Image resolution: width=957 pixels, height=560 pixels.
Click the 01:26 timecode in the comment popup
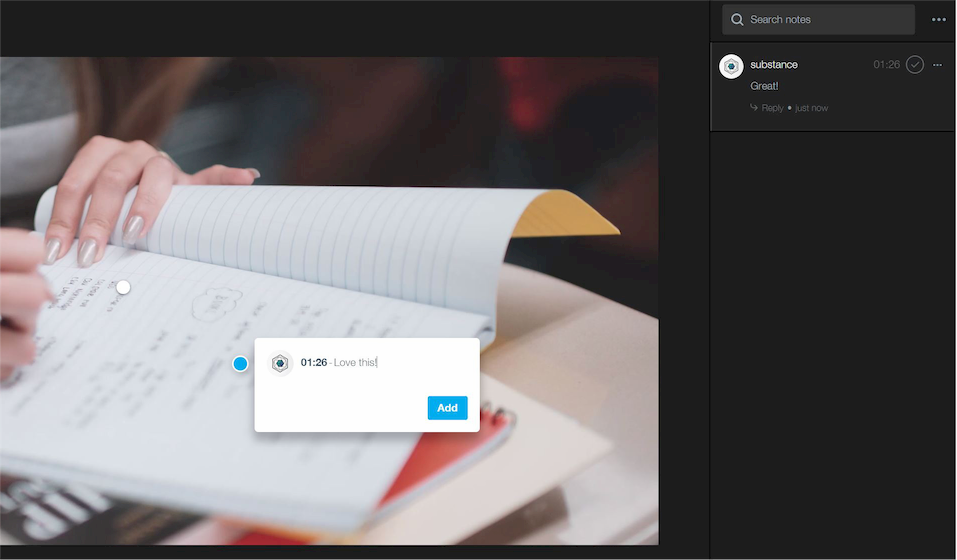click(314, 362)
